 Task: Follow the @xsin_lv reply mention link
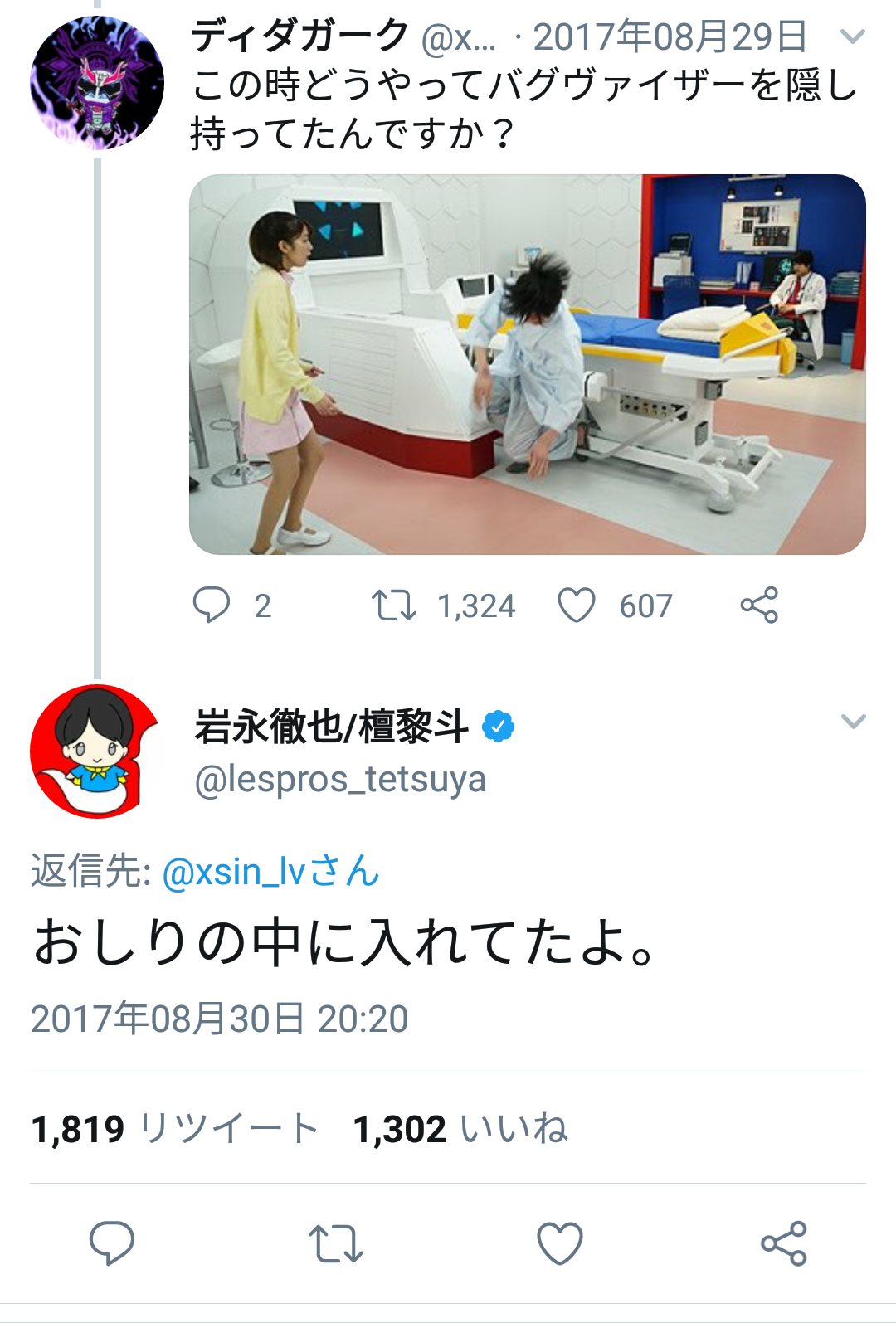270,871
